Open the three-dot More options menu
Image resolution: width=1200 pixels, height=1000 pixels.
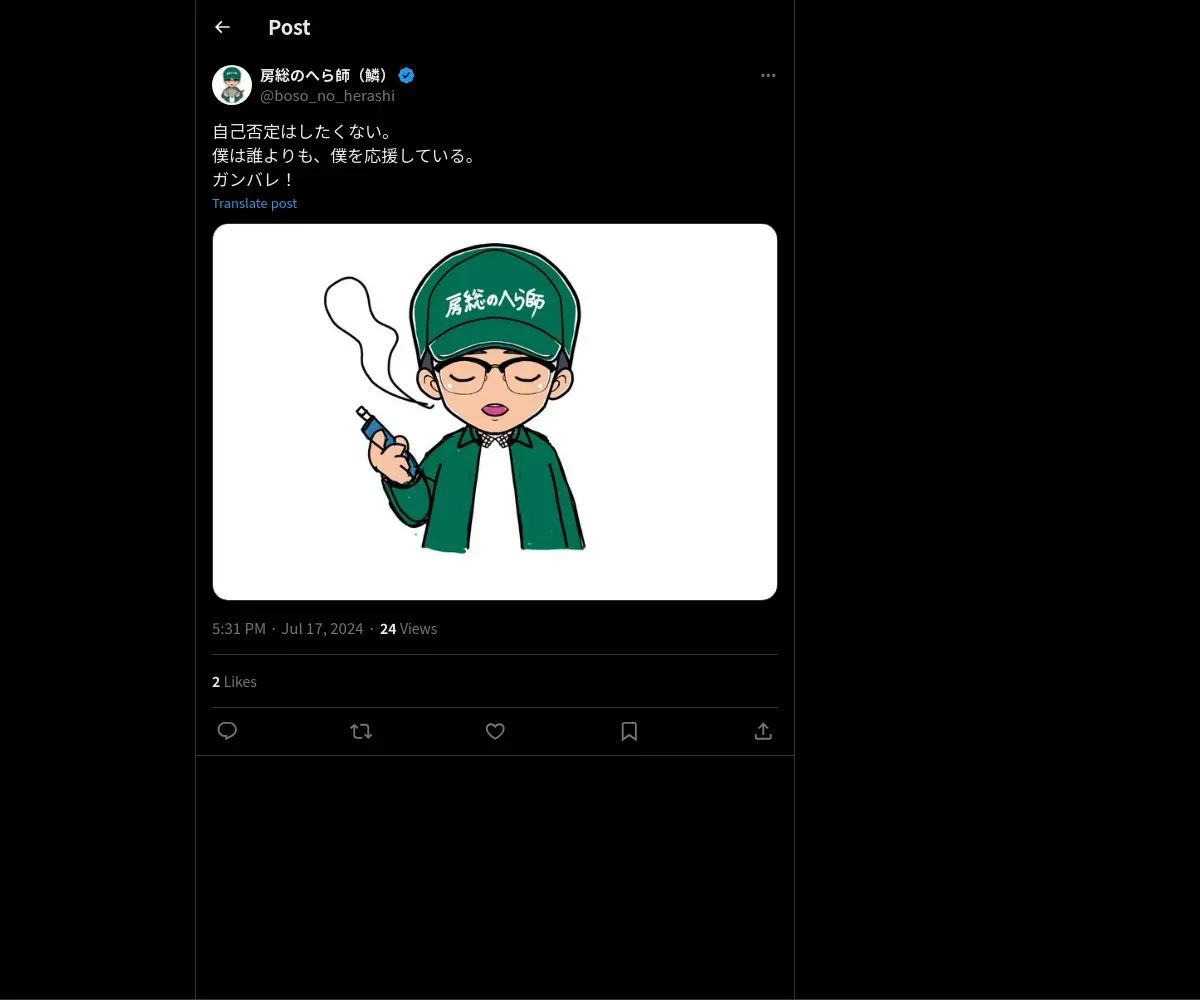[x=768, y=75]
